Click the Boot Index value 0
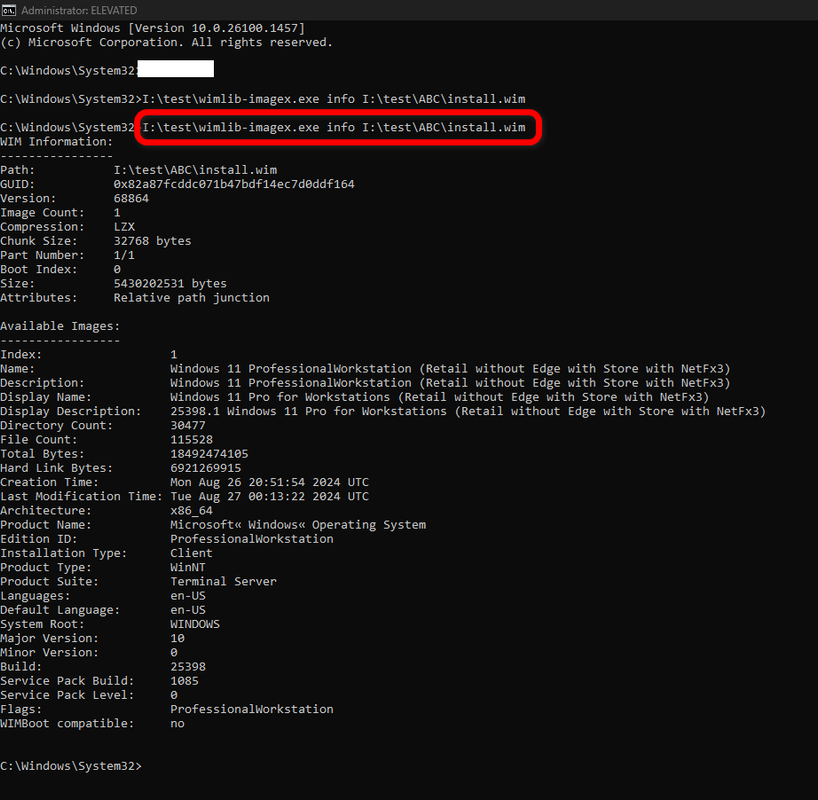 pyautogui.click(x=117, y=269)
